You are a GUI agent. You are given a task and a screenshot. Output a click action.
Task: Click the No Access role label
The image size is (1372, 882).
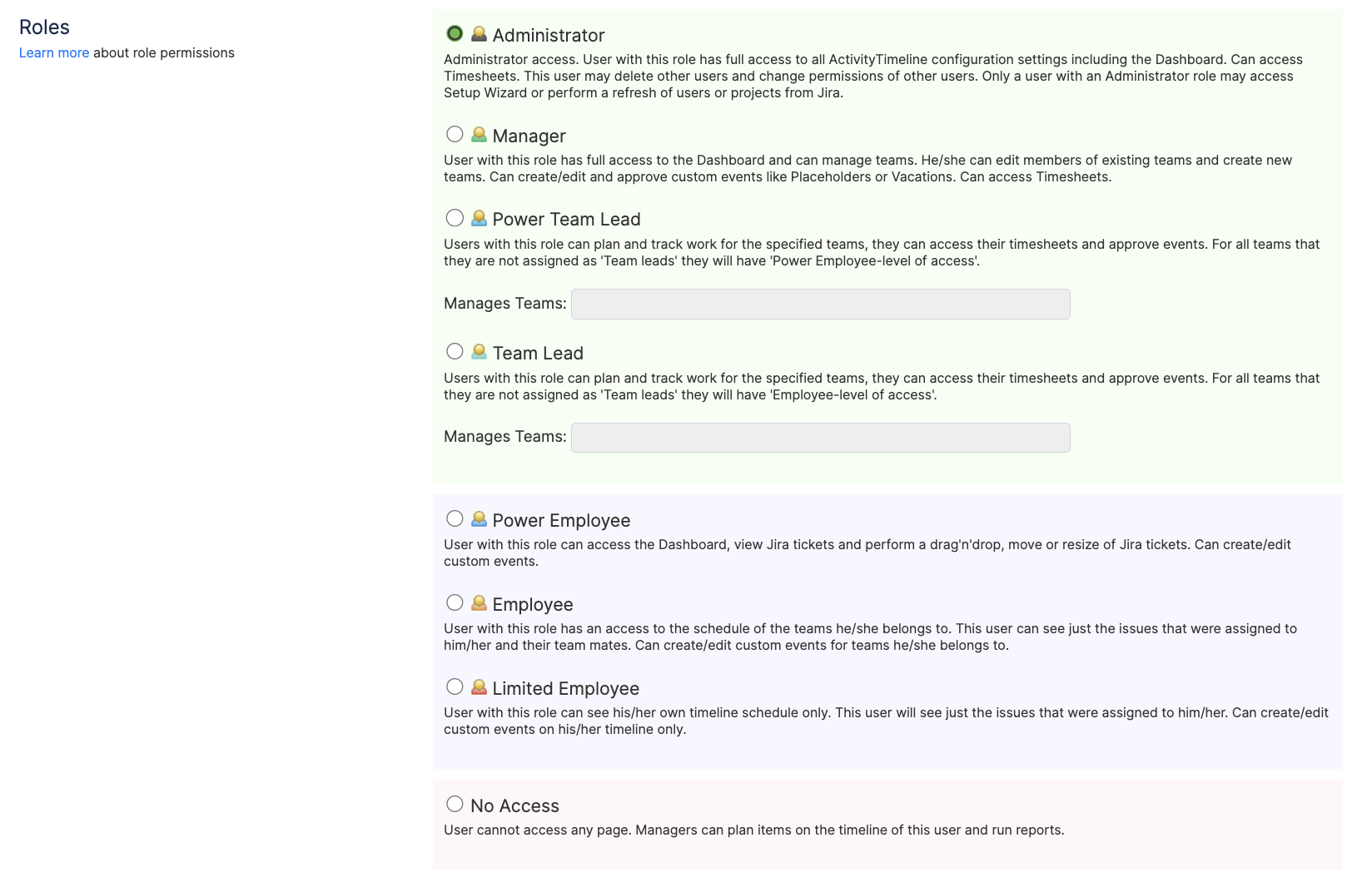(x=514, y=805)
